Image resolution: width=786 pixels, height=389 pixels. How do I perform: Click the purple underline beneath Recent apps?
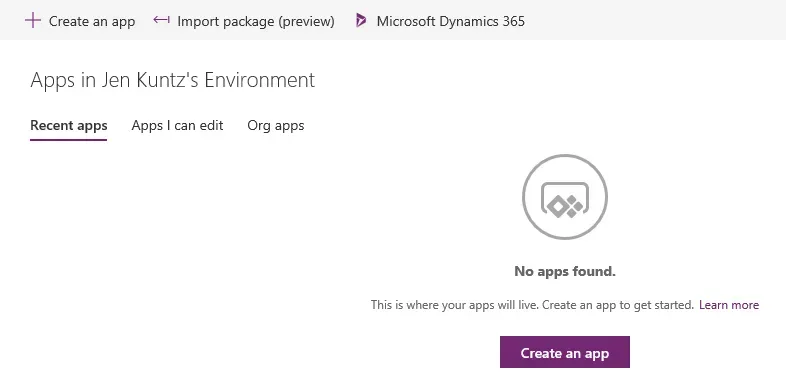[69, 139]
